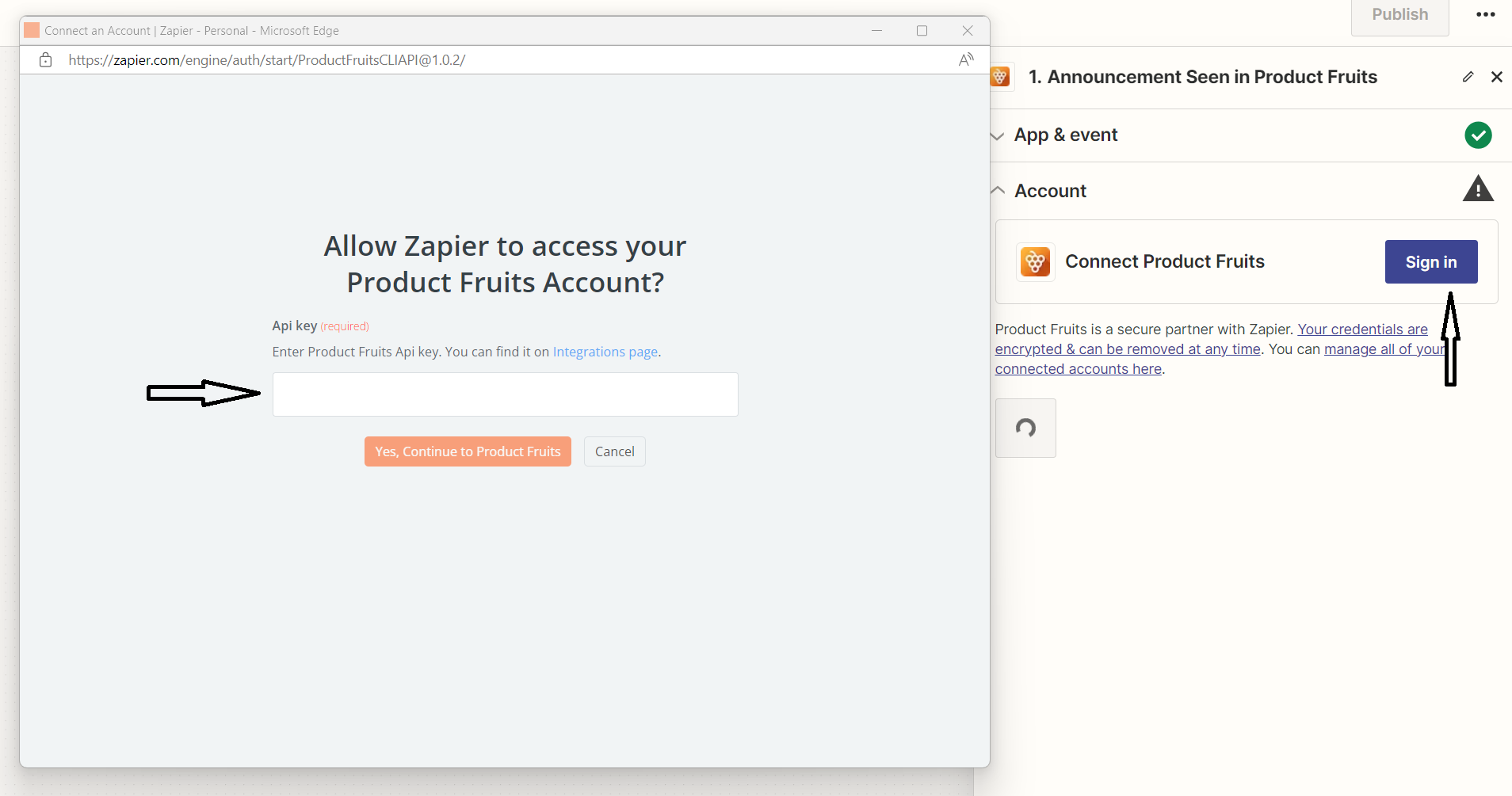Screen dimensions: 1512x796
Task: Collapse the Account section
Action: [x=998, y=190]
